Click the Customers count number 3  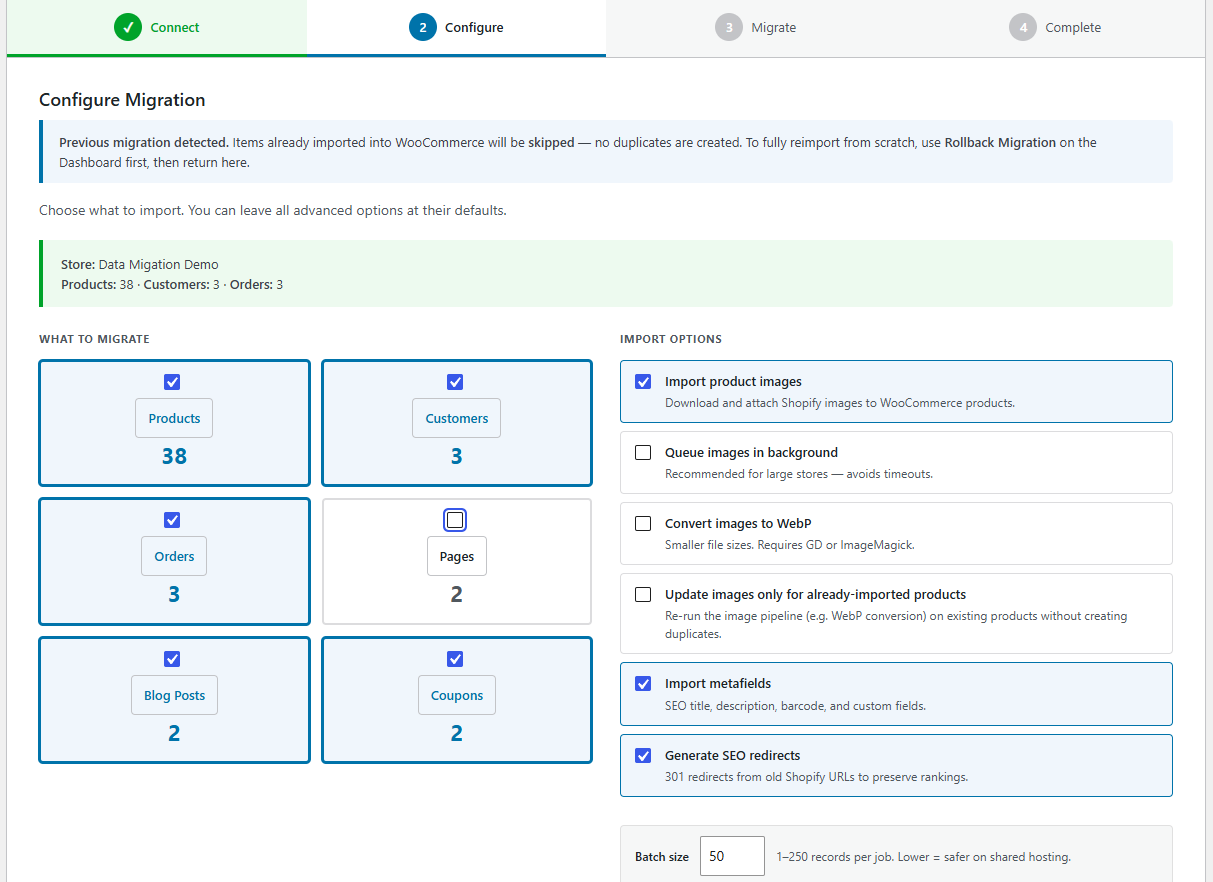click(456, 456)
